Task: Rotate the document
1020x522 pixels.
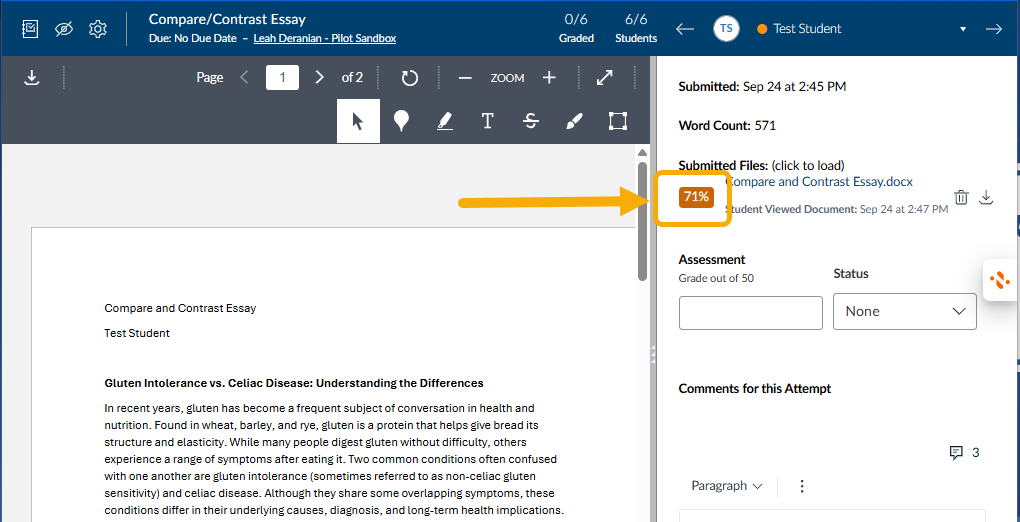Action: 409,78
